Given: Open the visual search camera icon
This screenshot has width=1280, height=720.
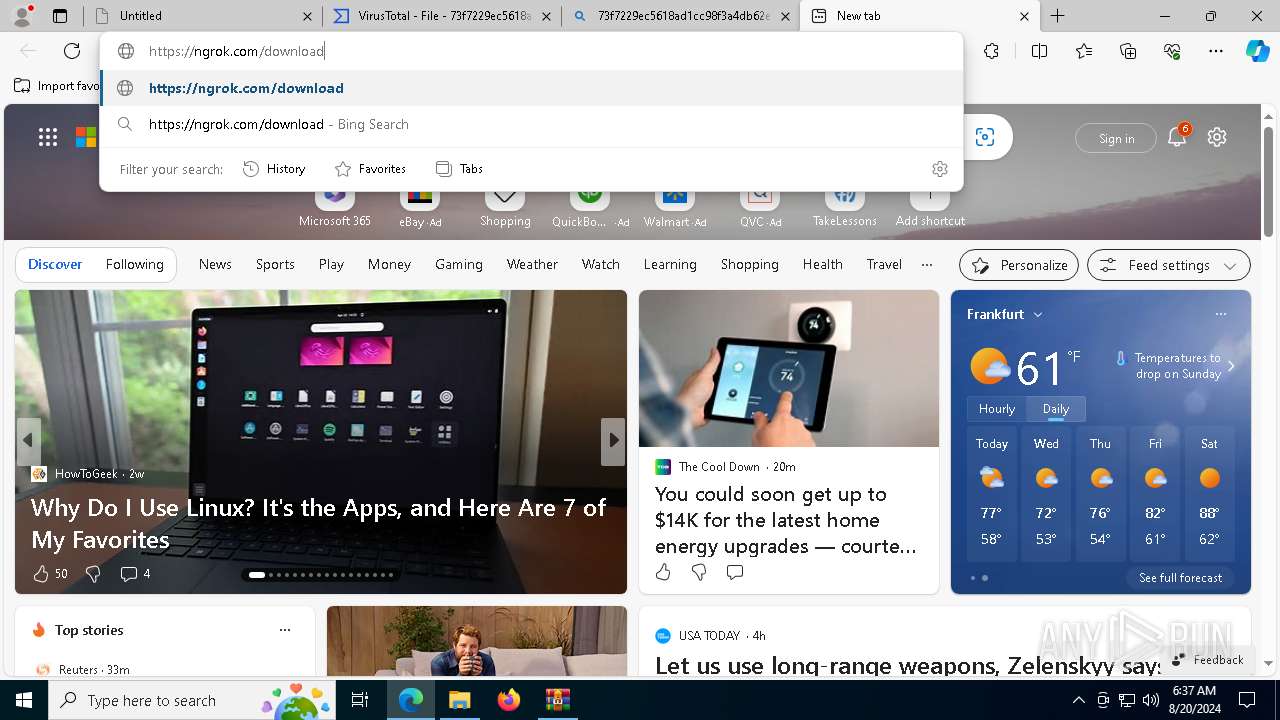Looking at the screenshot, I should point(985,137).
